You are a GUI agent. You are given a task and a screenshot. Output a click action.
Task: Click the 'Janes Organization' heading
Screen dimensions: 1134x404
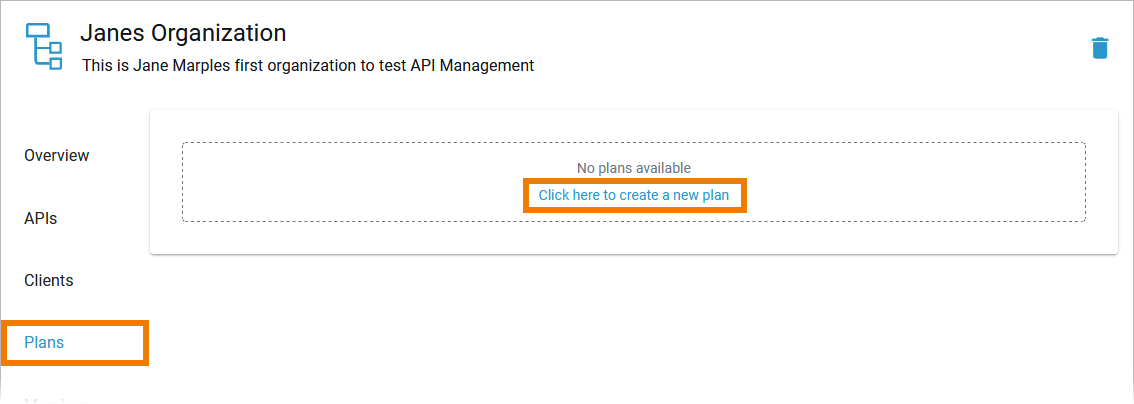point(183,33)
